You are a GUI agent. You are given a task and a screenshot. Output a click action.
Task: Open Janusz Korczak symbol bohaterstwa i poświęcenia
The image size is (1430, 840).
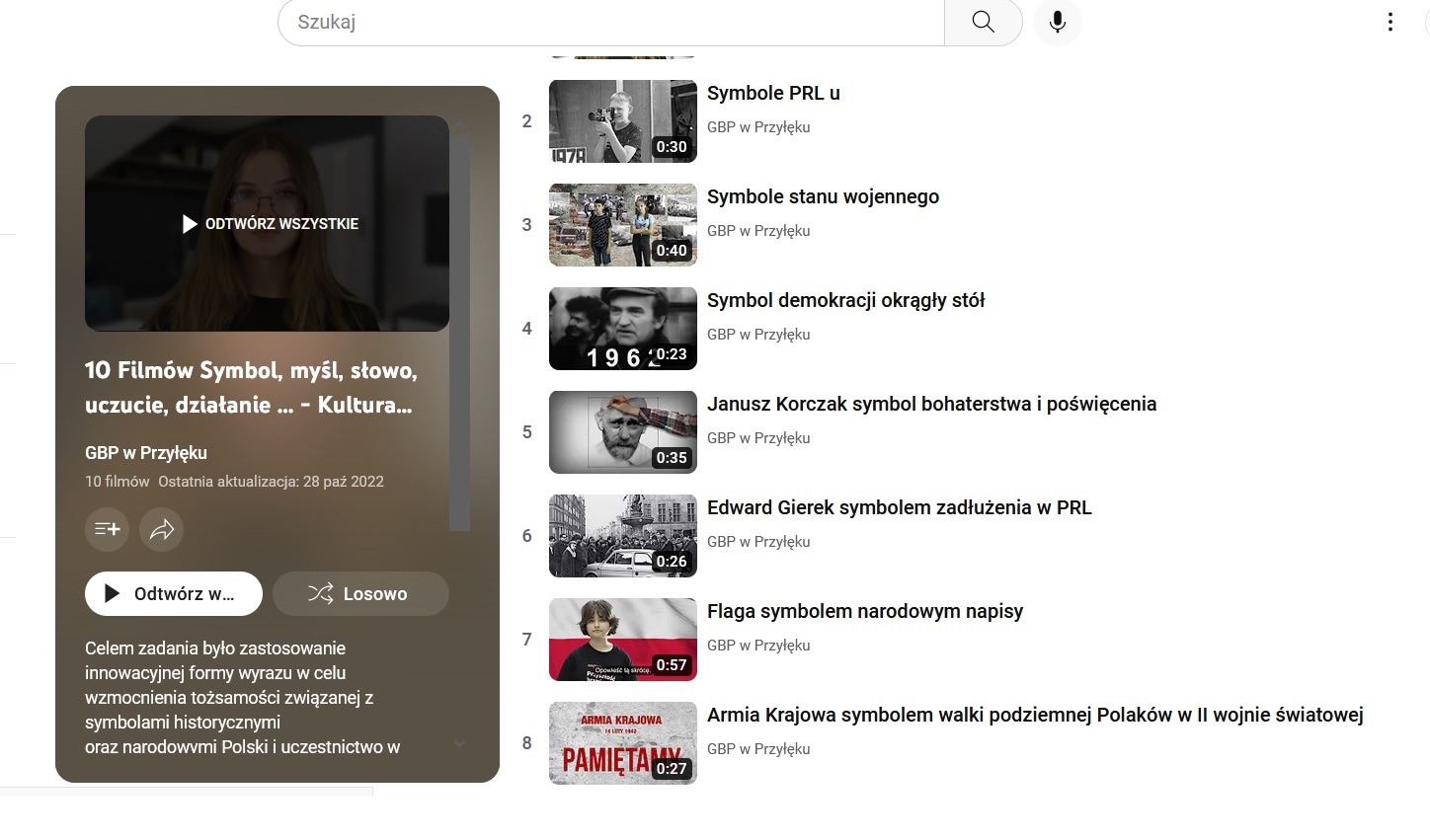[x=931, y=404]
